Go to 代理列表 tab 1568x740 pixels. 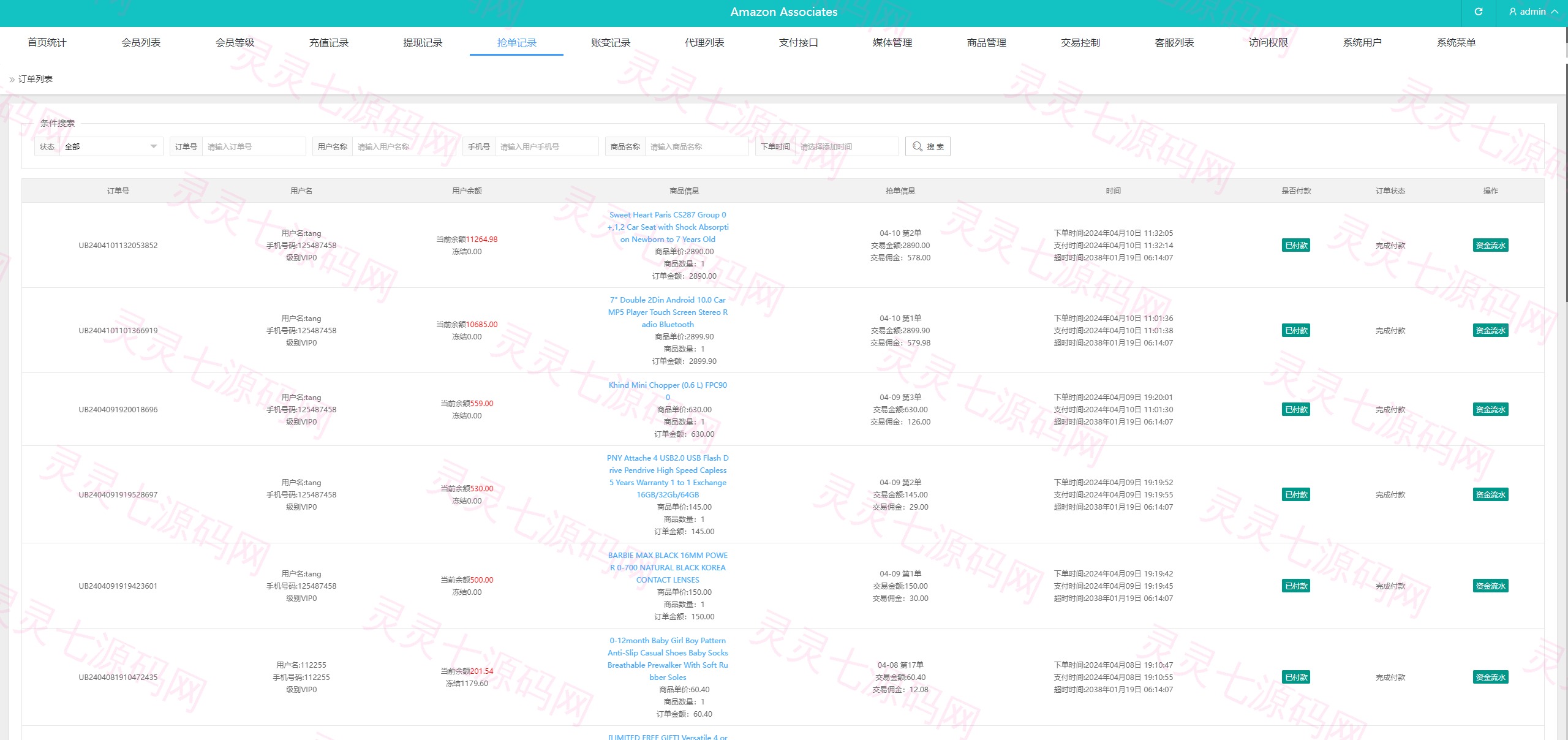(704, 42)
